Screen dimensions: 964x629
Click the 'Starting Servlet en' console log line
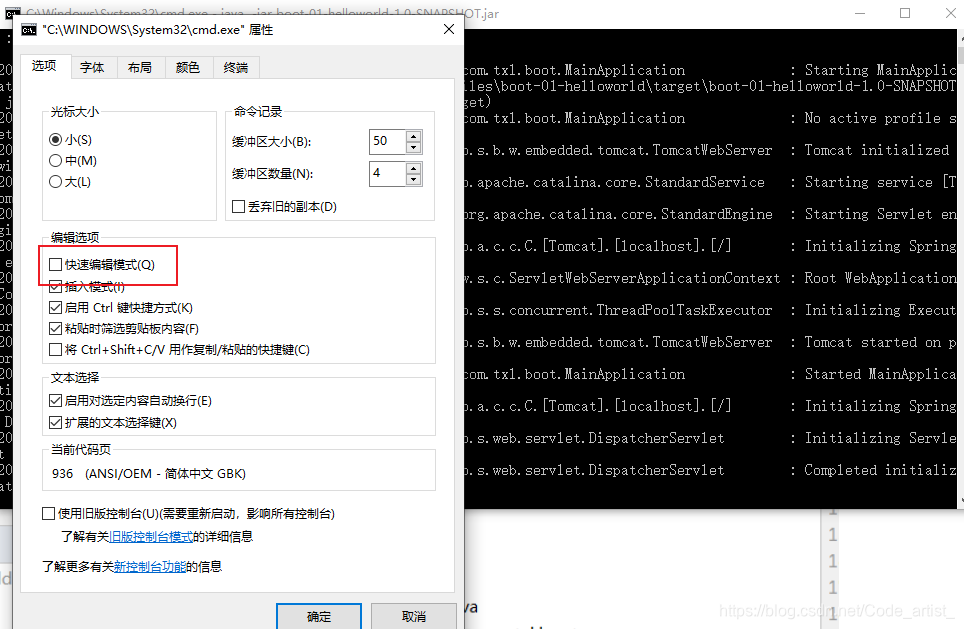pyautogui.click(x=880, y=215)
